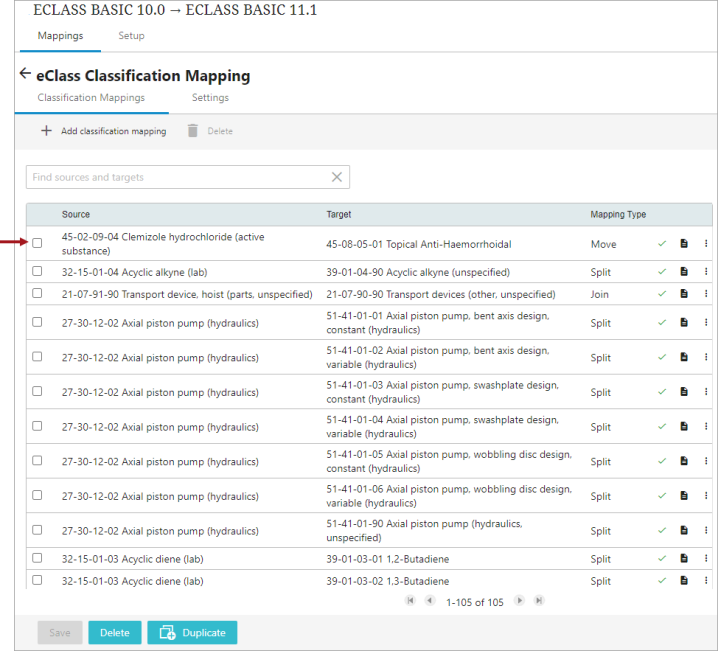Viewport: 718px width, 651px height.
Task: Tick checkbox for bent axis design, variable row
Action: pos(37,356)
